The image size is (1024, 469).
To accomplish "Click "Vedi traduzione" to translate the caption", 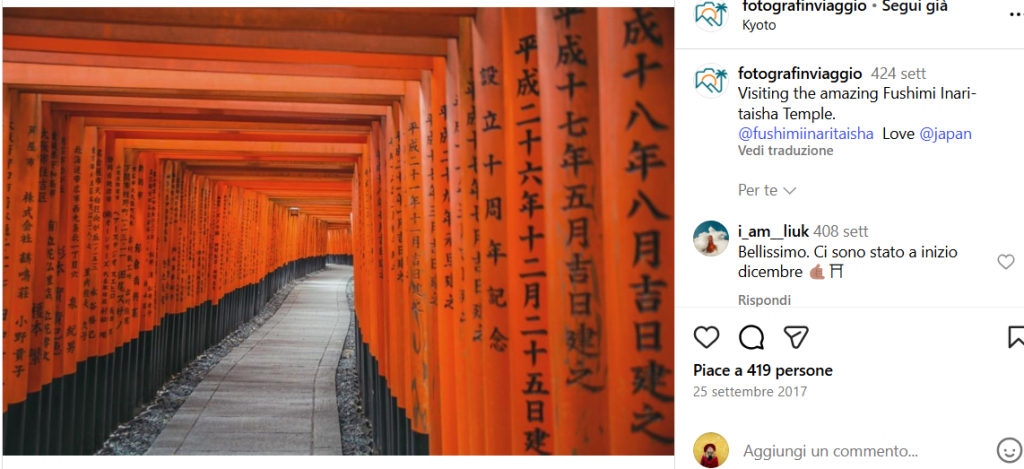I will tap(786, 151).
